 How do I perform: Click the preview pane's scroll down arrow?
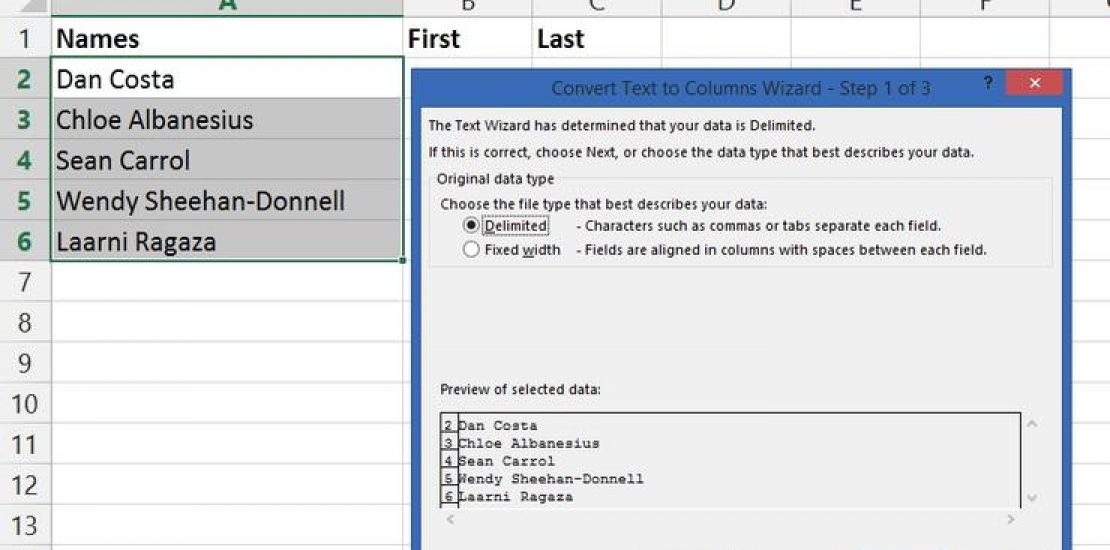(1032, 498)
